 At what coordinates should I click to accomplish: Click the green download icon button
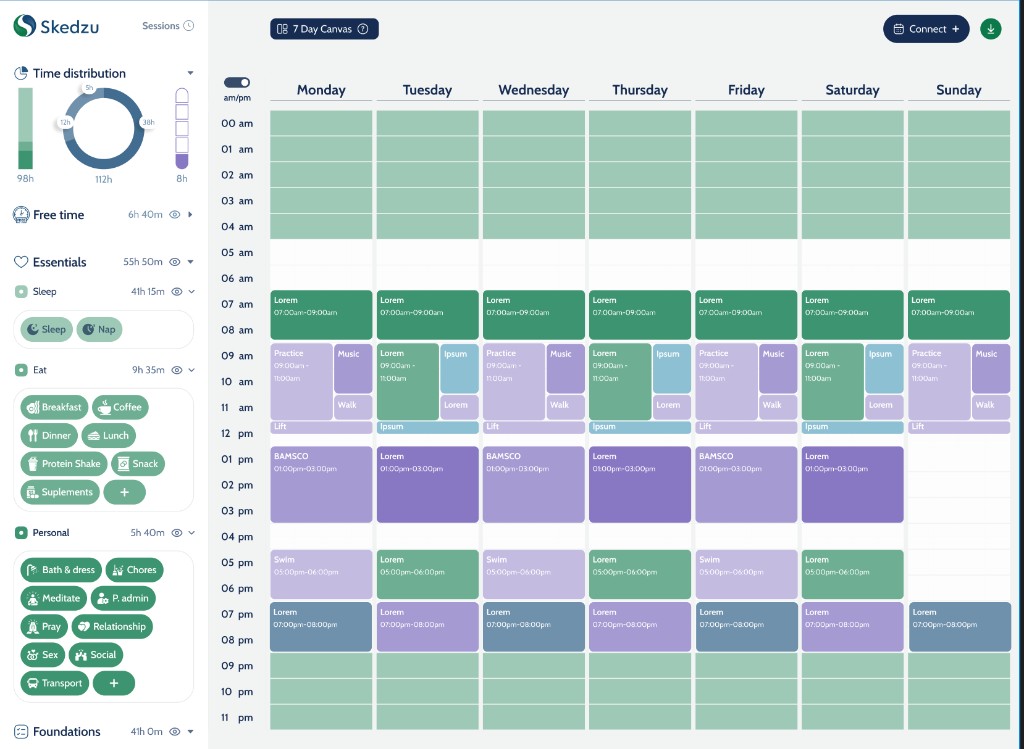click(991, 29)
